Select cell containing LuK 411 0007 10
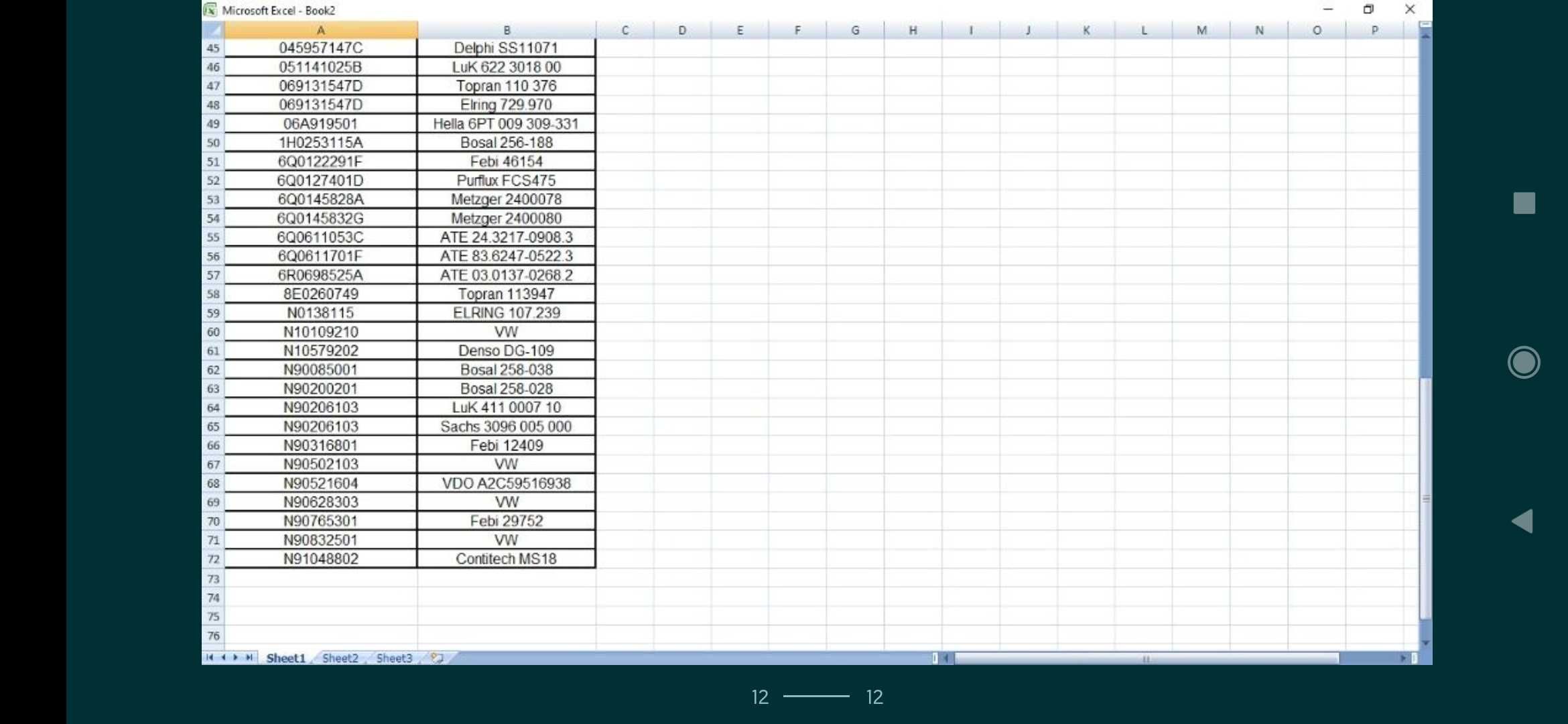The image size is (1568, 724). pos(506,408)
